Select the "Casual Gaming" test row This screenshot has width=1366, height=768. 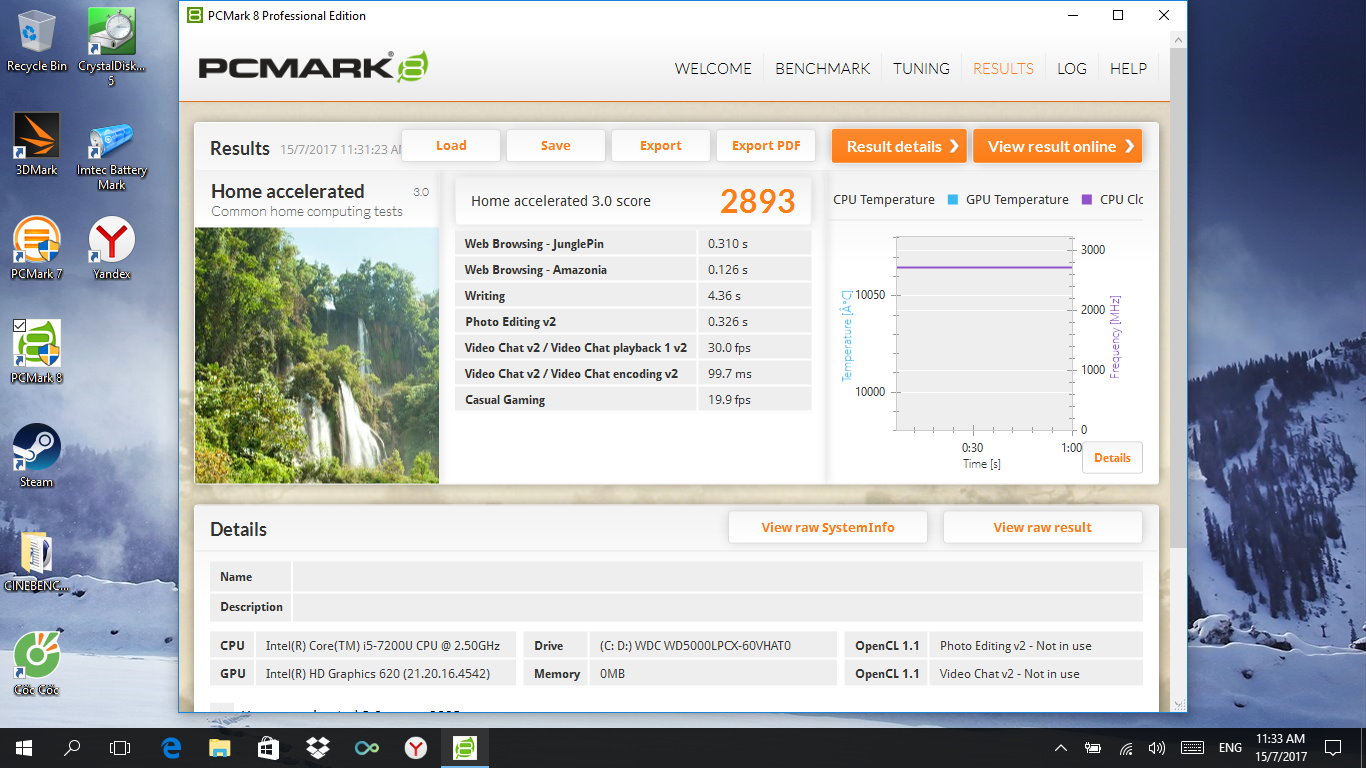pos(633,400)
